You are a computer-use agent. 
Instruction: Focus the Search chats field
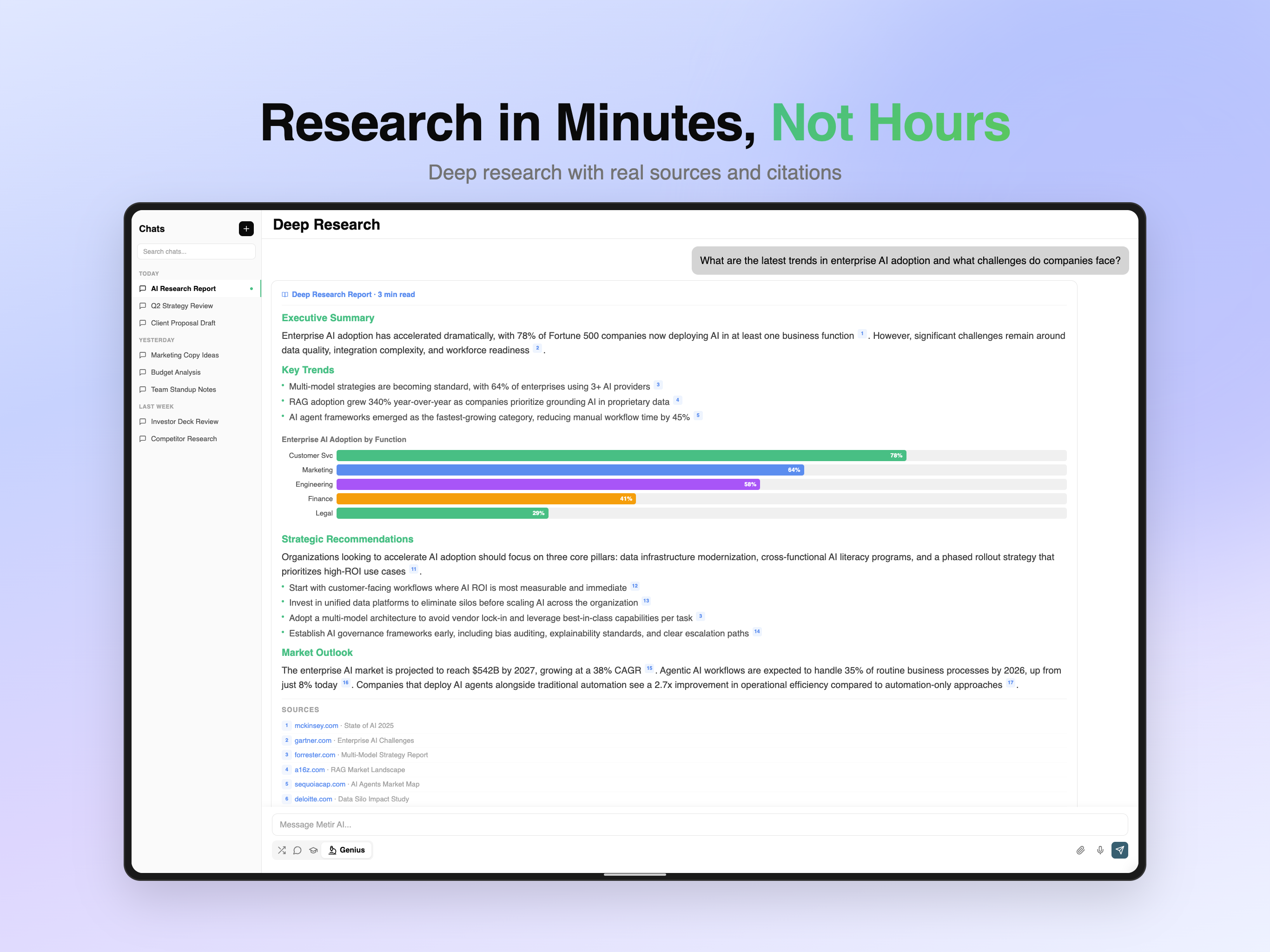[196, 251]
